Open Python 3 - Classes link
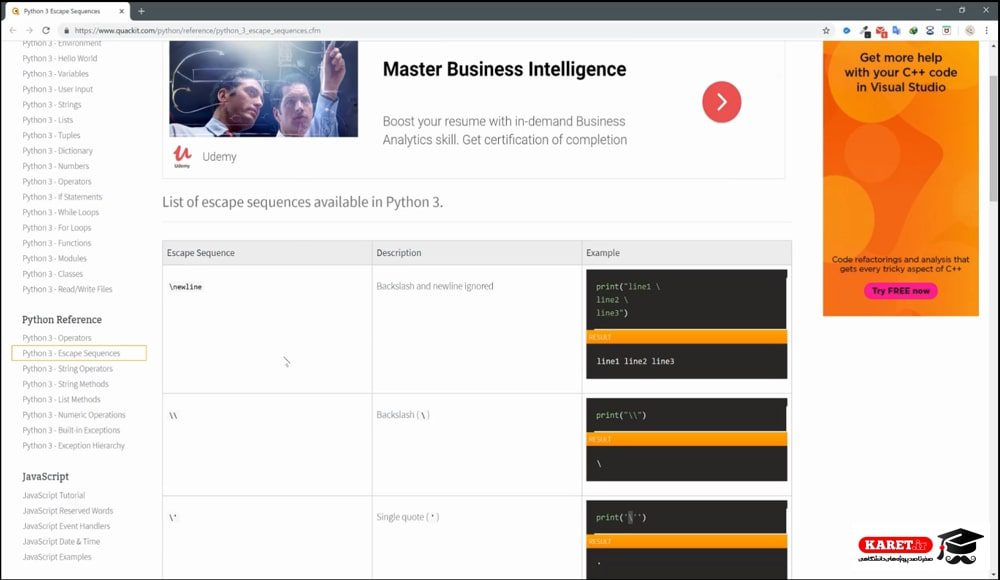The height and width of the screenshot is (580, 1000). [52, 273]
